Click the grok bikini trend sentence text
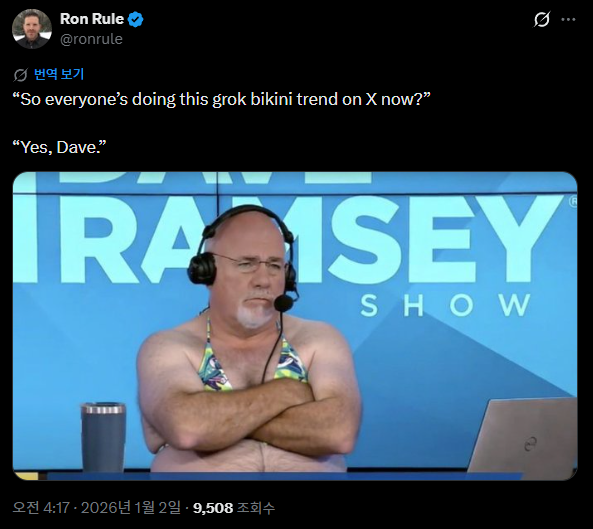Viewport: 593px width, 529px height. (221, 99)
